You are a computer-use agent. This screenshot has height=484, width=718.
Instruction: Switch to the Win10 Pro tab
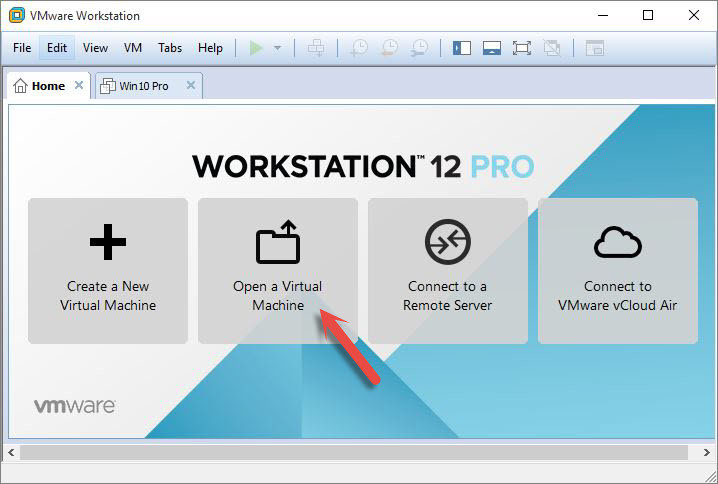point(139,86)
